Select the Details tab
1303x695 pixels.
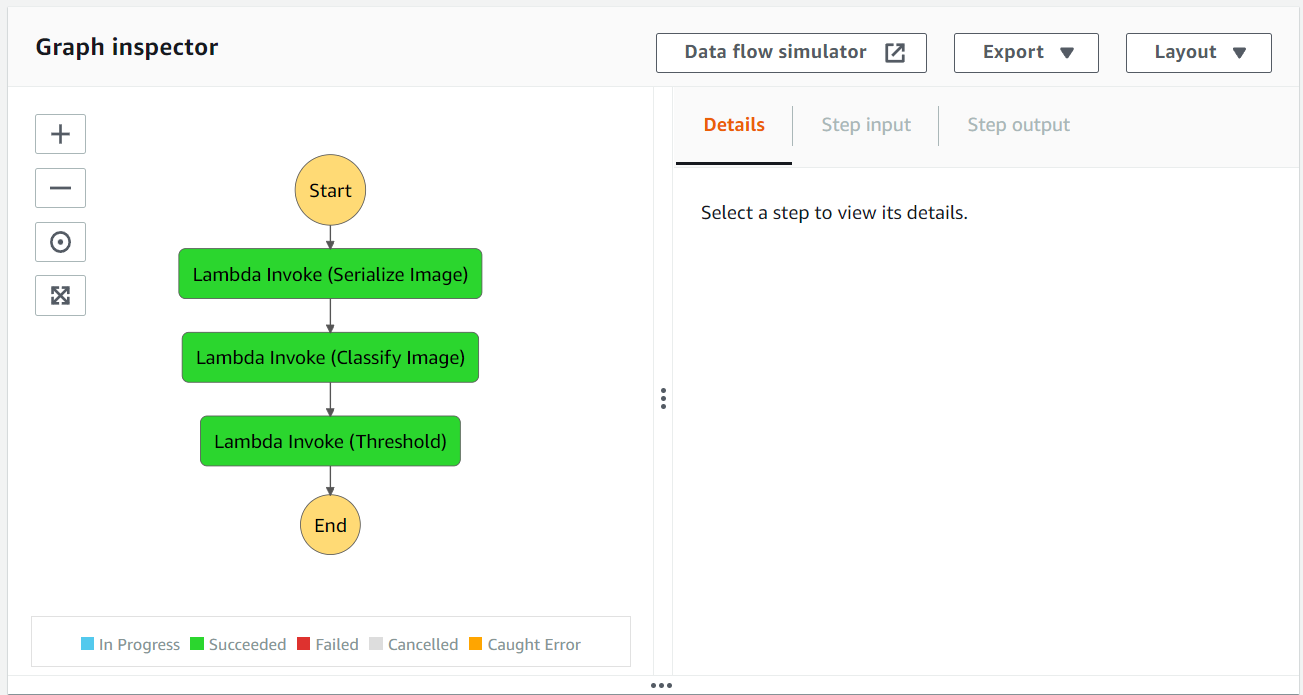[733, 124]
